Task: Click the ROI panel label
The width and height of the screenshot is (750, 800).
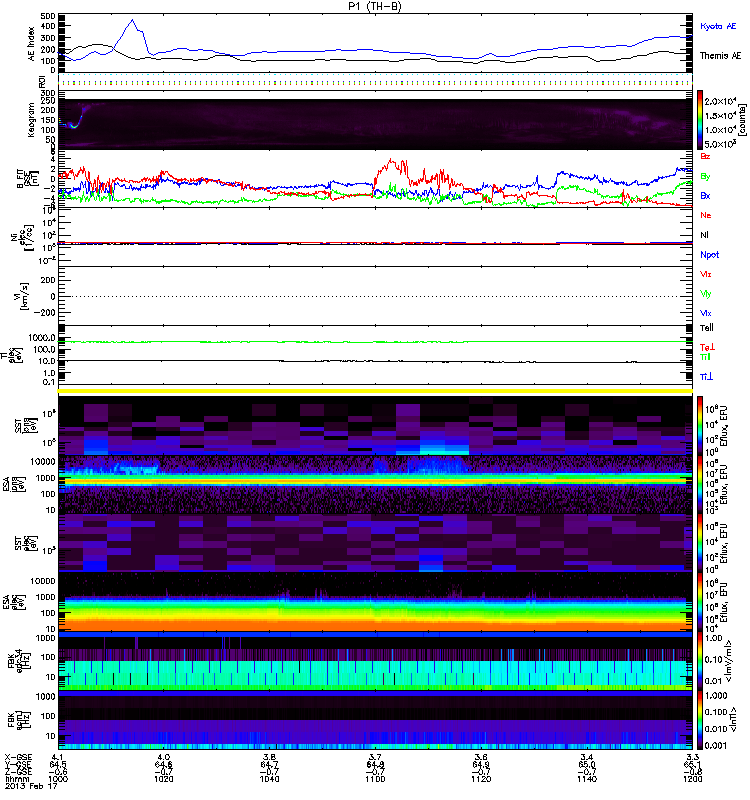Action: 43,82
